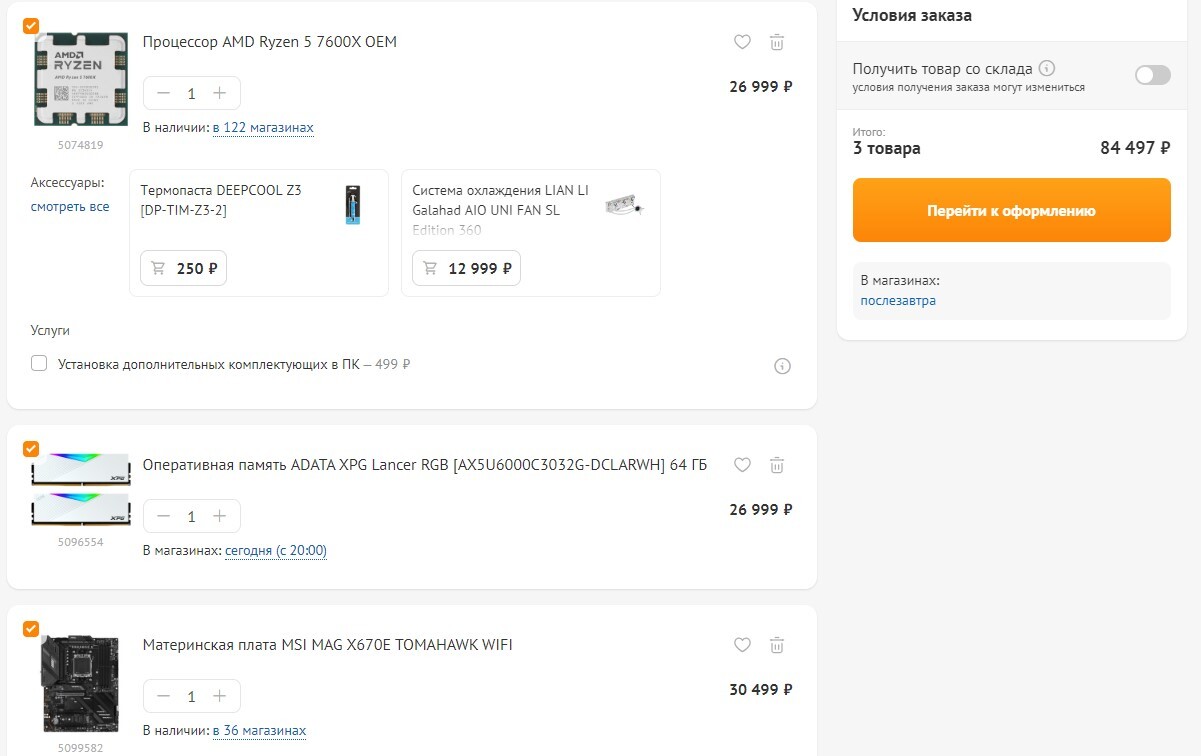Deselect the ADATA XPG Lancer item
This screenshot has width=1201, height=756.
(31, 448)
